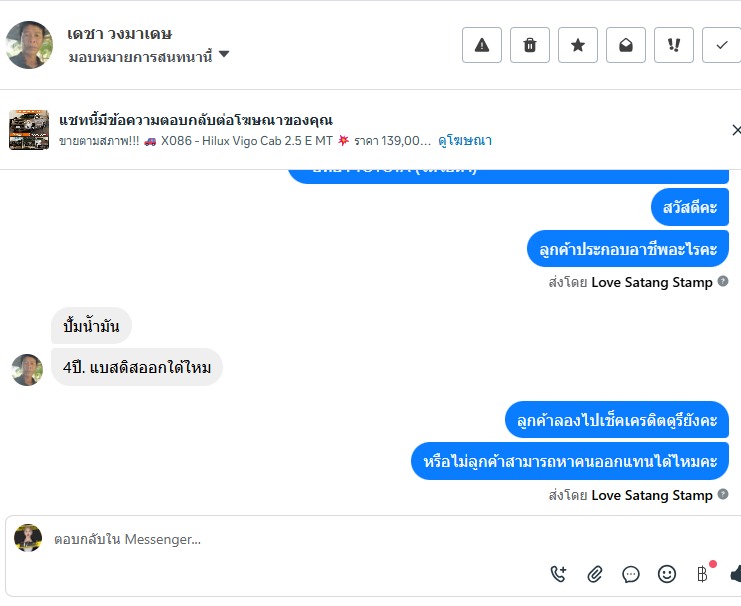Open the emoji picker
741x606 pixels.
667,574
